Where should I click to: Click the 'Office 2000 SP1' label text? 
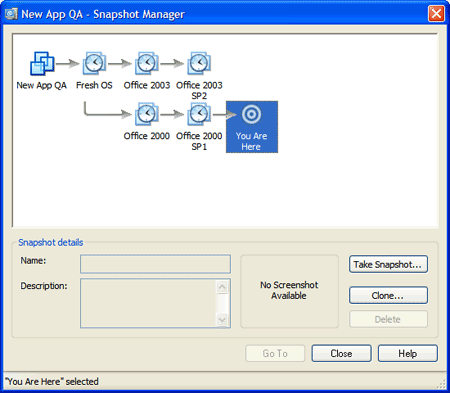[199, 141]
